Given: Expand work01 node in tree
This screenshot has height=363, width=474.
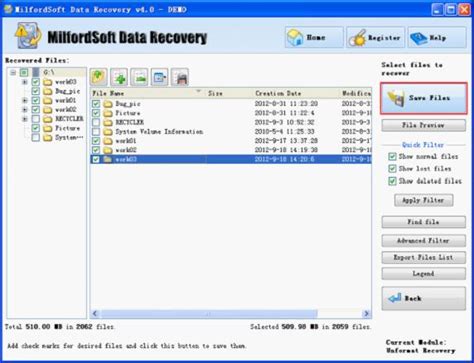Looking at the screenshot, I should (x=25, y=100).
